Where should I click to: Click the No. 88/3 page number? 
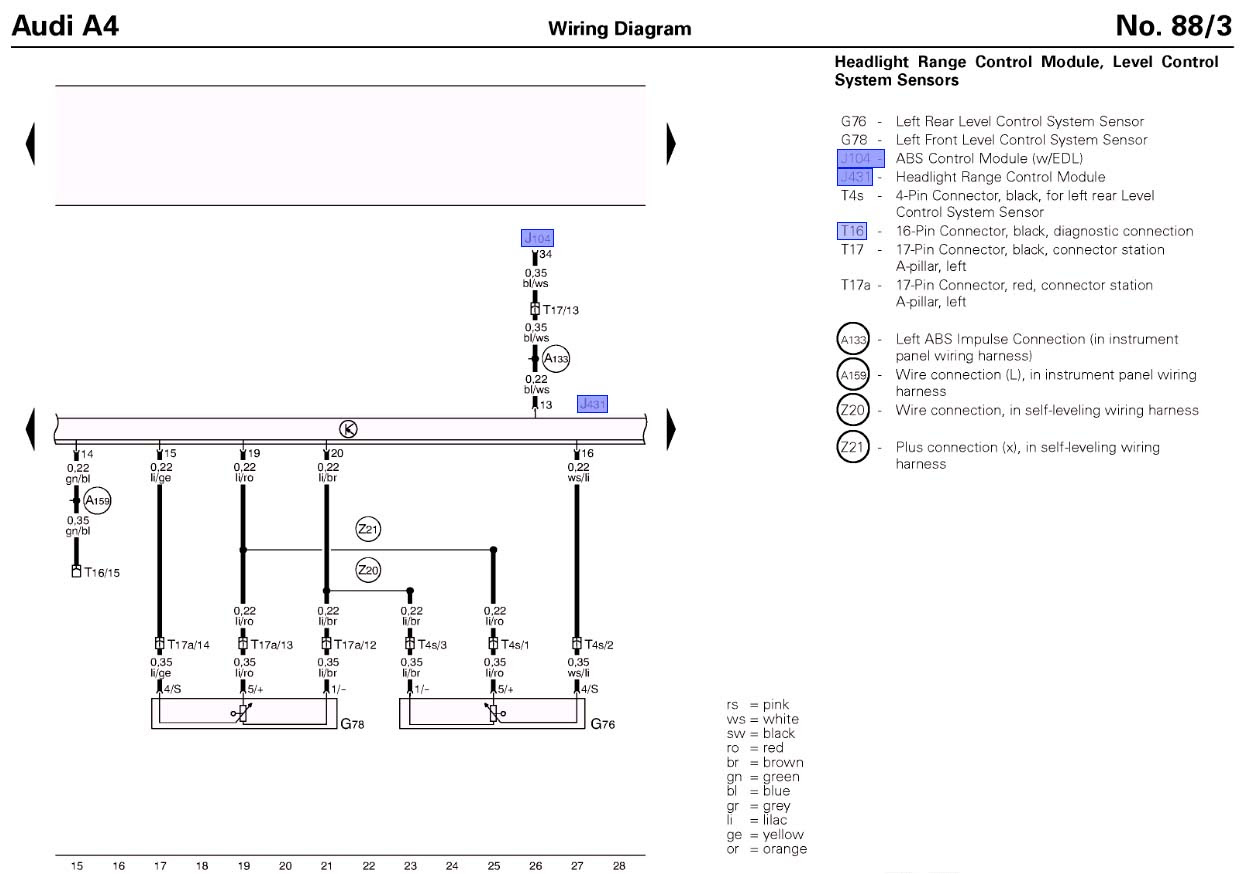(1174, 26)
